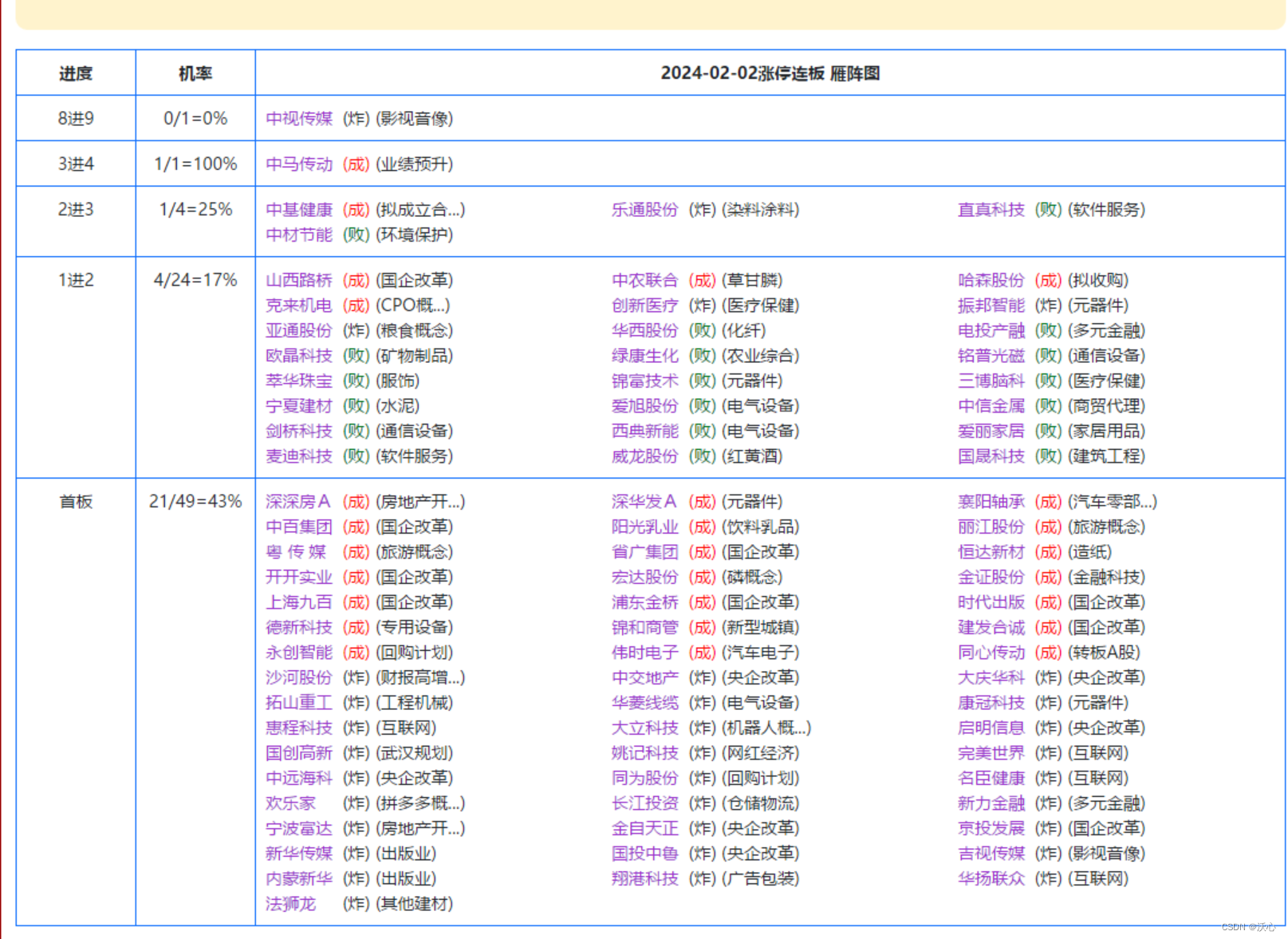Screen dimensions: 1288x939
Task: Click the 金证股份 link
Action: (x=991, y=577)
